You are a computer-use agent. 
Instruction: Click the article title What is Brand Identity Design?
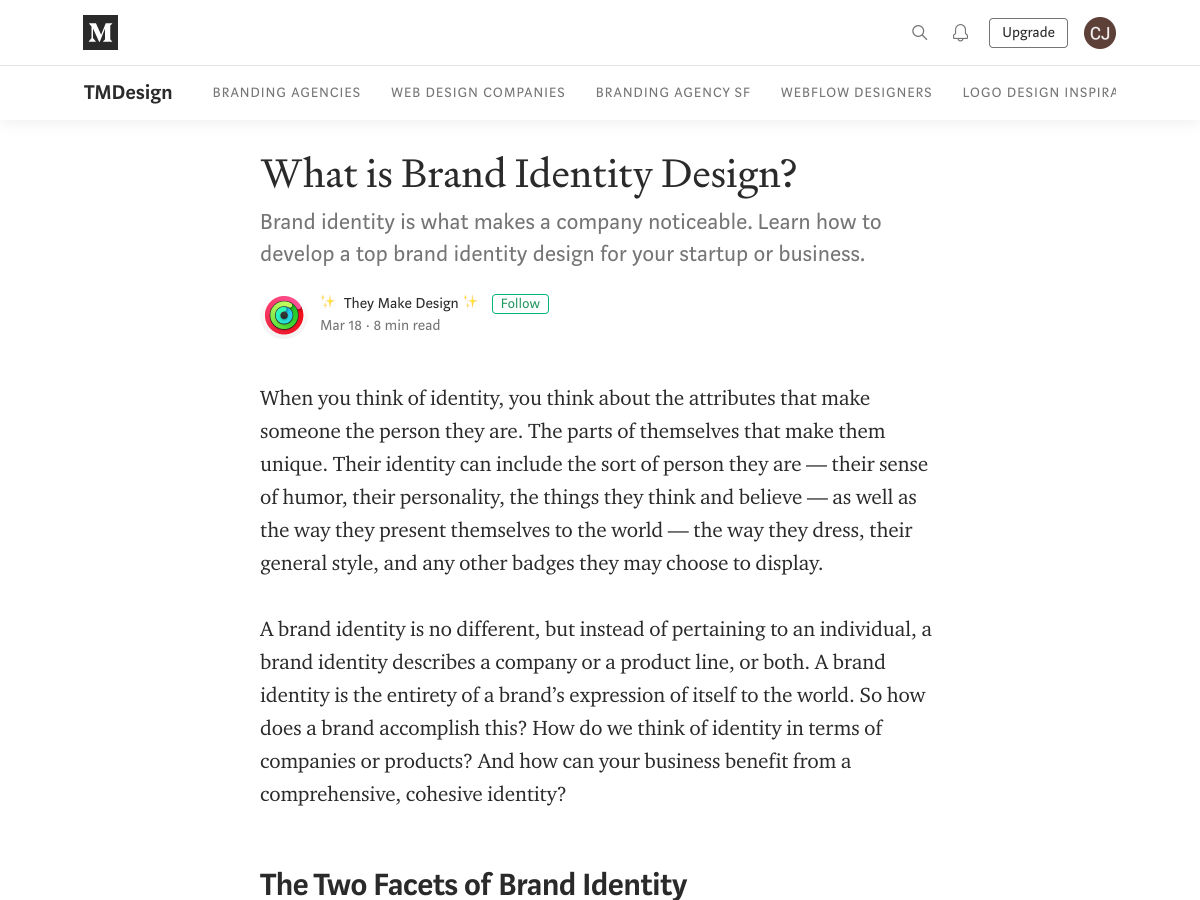(528, 174)
